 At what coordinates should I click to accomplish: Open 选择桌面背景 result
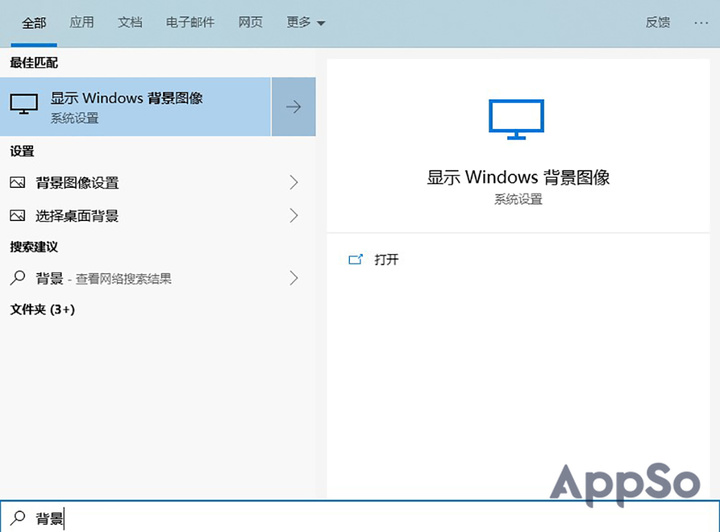pyautogui.click(x=158, y=216)
